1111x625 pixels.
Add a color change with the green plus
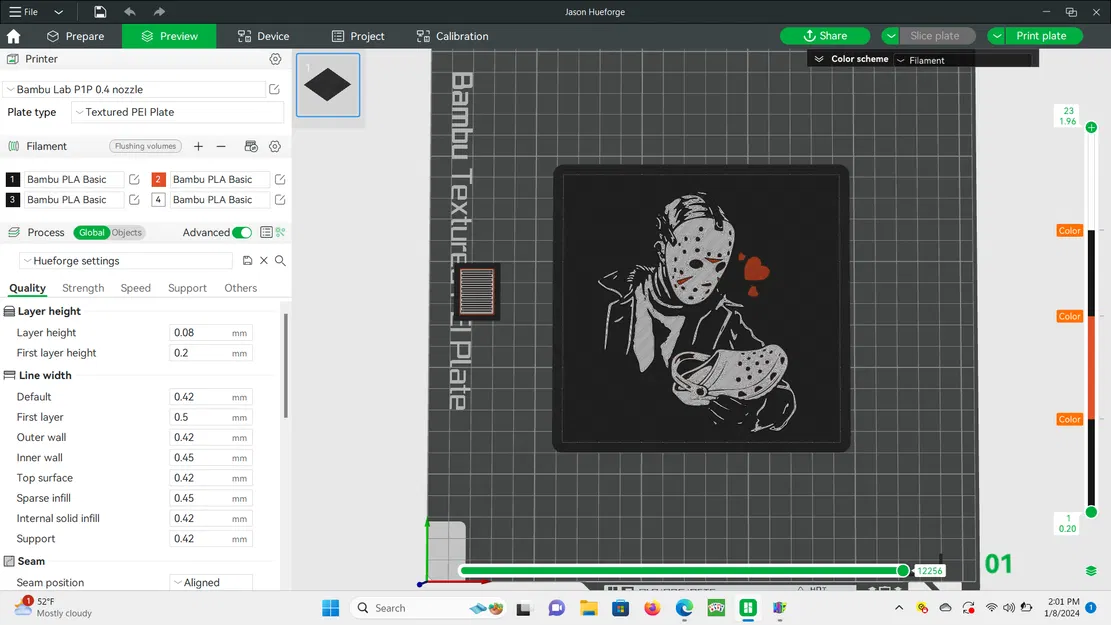pos(1091,127)
